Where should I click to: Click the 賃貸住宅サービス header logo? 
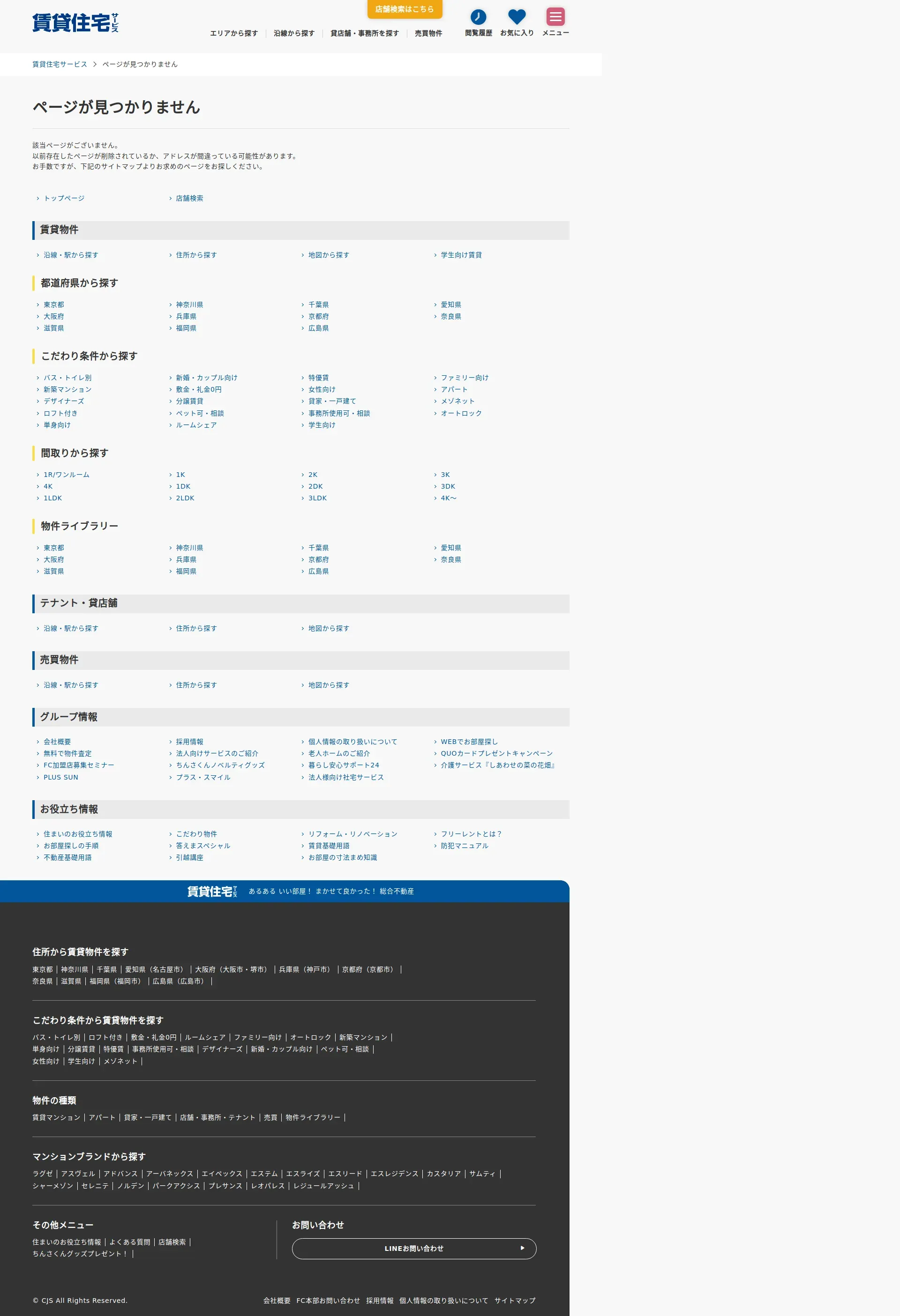click(75, 22)
